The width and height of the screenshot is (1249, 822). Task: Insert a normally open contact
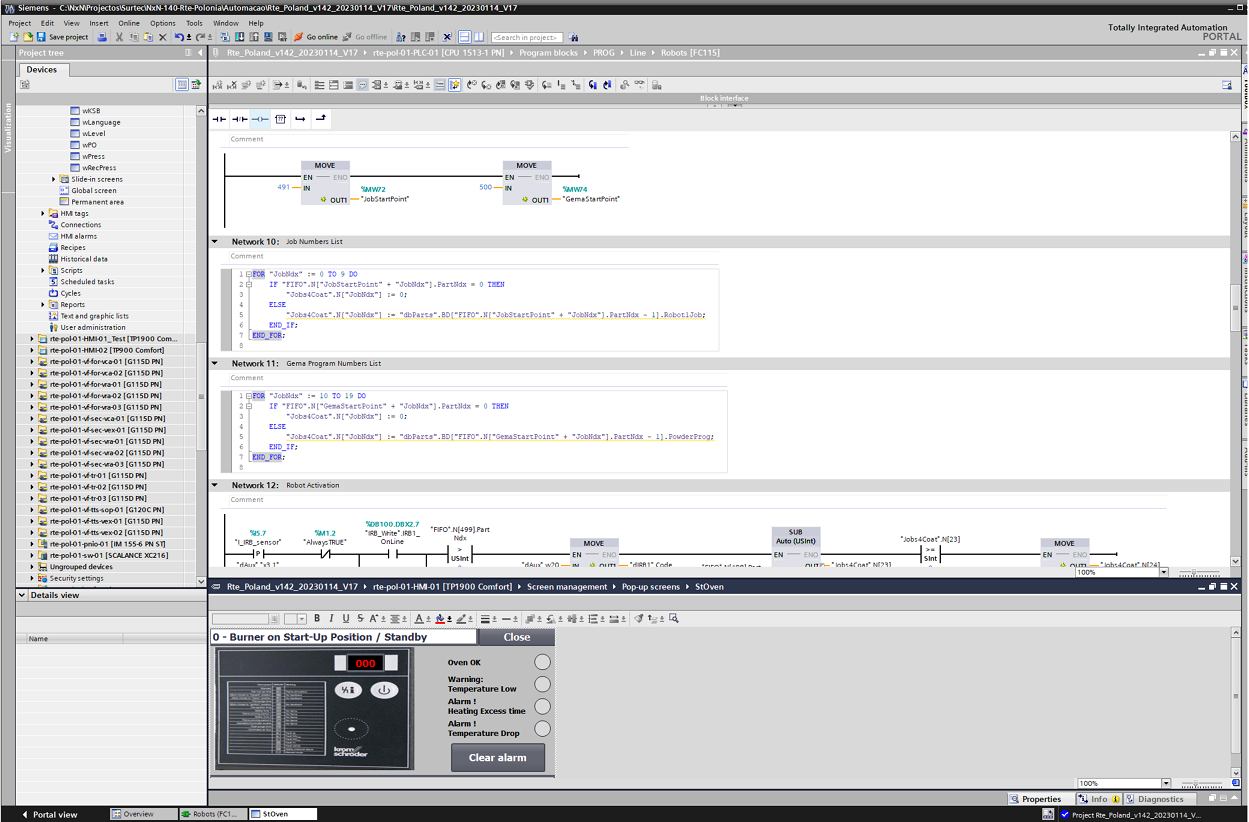coord(219,119)
